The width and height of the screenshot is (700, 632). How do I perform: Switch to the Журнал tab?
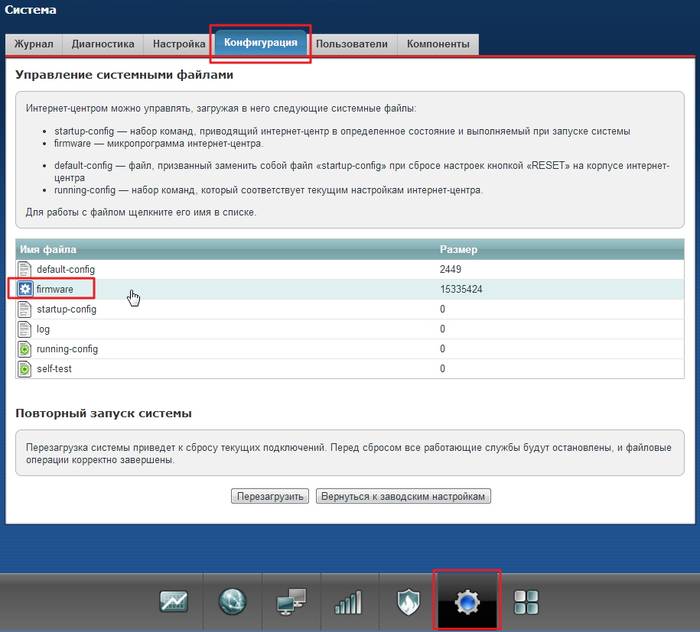click(x=34, y=44)
